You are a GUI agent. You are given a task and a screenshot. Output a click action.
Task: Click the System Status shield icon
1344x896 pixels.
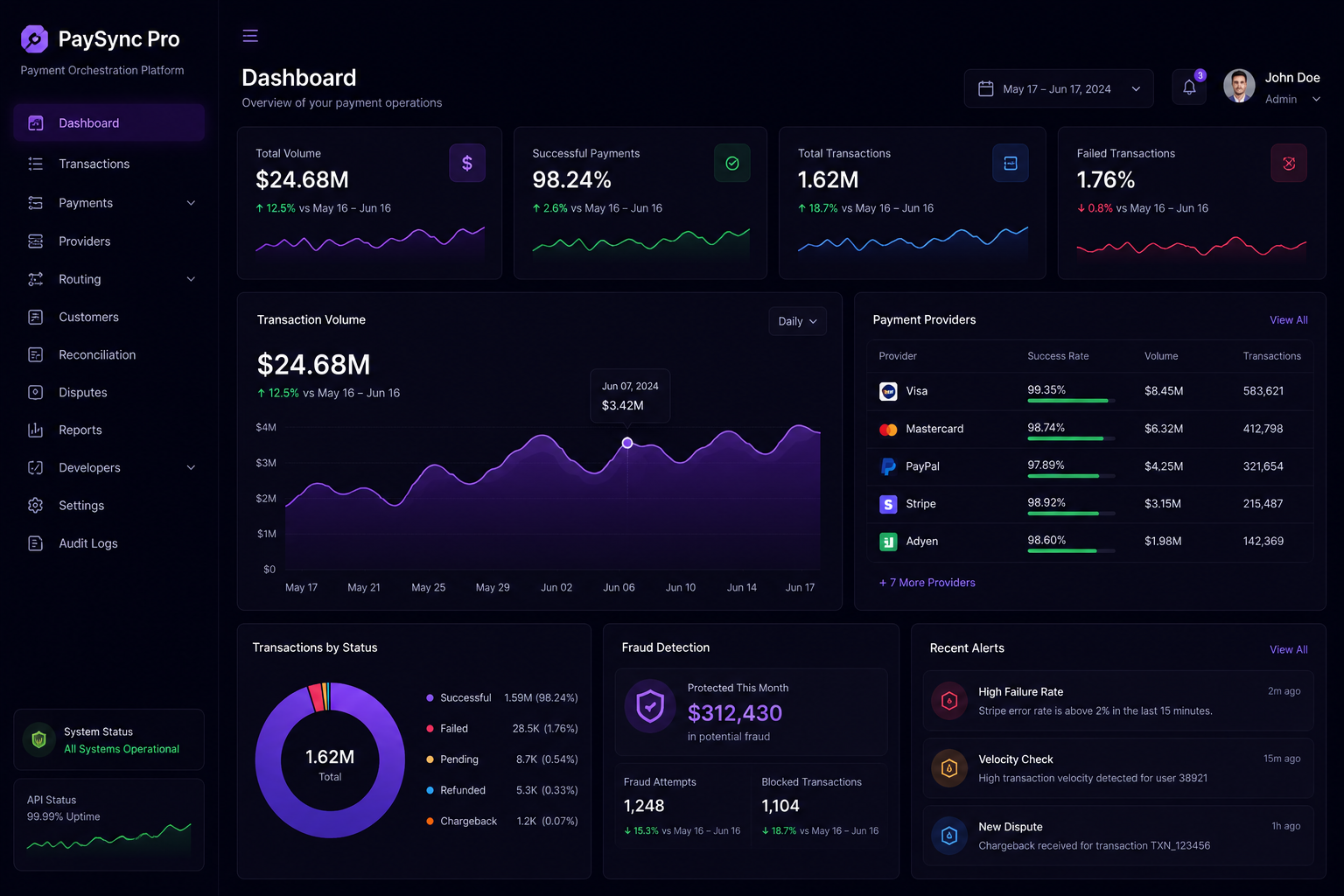click(x=38, y=739)
